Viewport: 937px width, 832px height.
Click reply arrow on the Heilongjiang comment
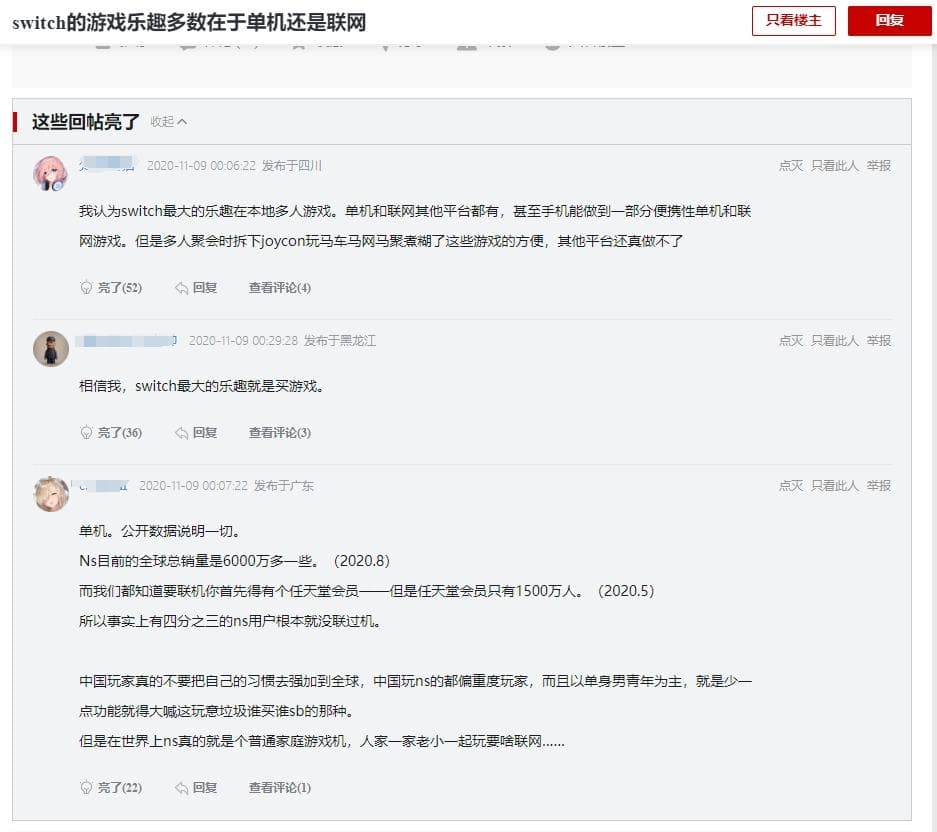coord(182,433)
